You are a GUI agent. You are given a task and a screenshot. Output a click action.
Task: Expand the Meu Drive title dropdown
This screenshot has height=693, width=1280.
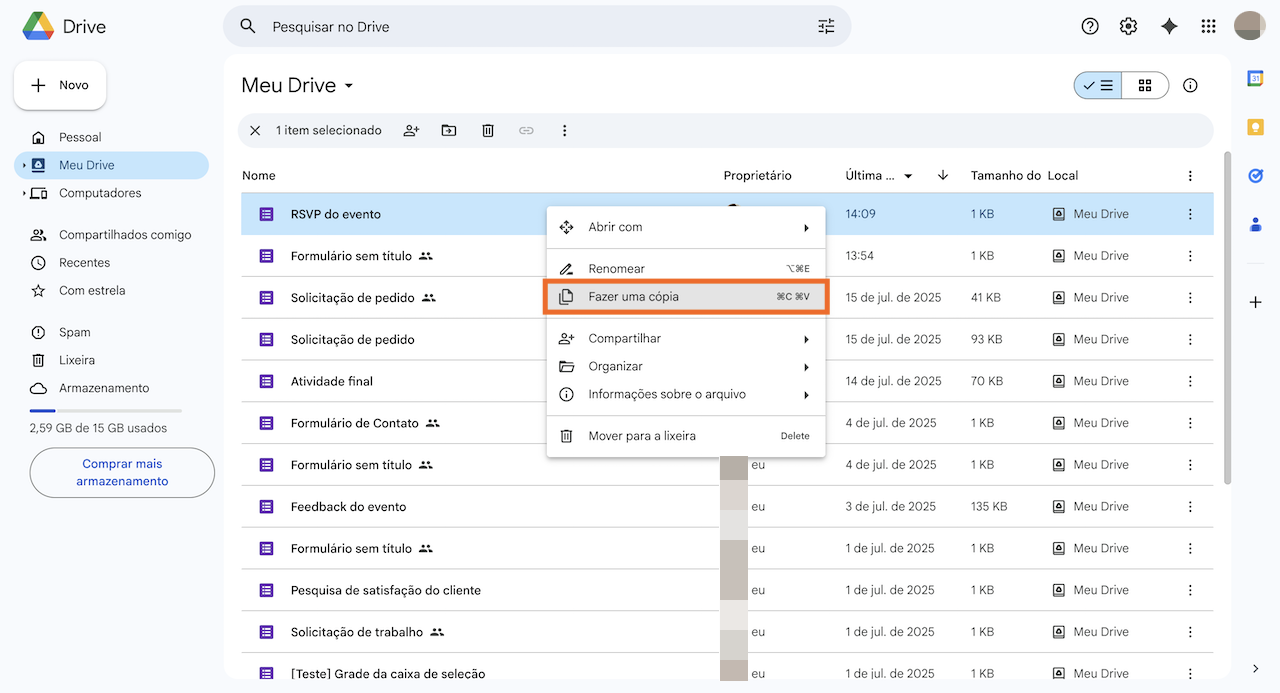(x=349, y=86)
